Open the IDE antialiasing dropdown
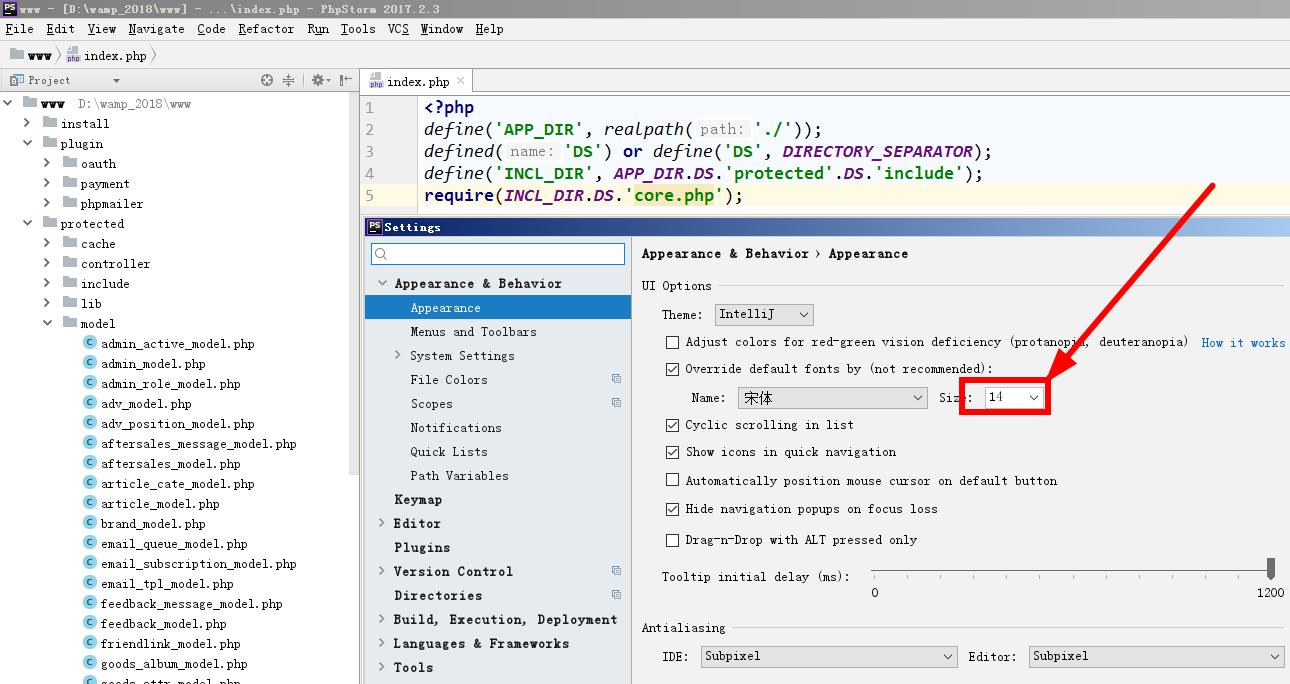The image size is (1290, 684). [x=829, y=656]
